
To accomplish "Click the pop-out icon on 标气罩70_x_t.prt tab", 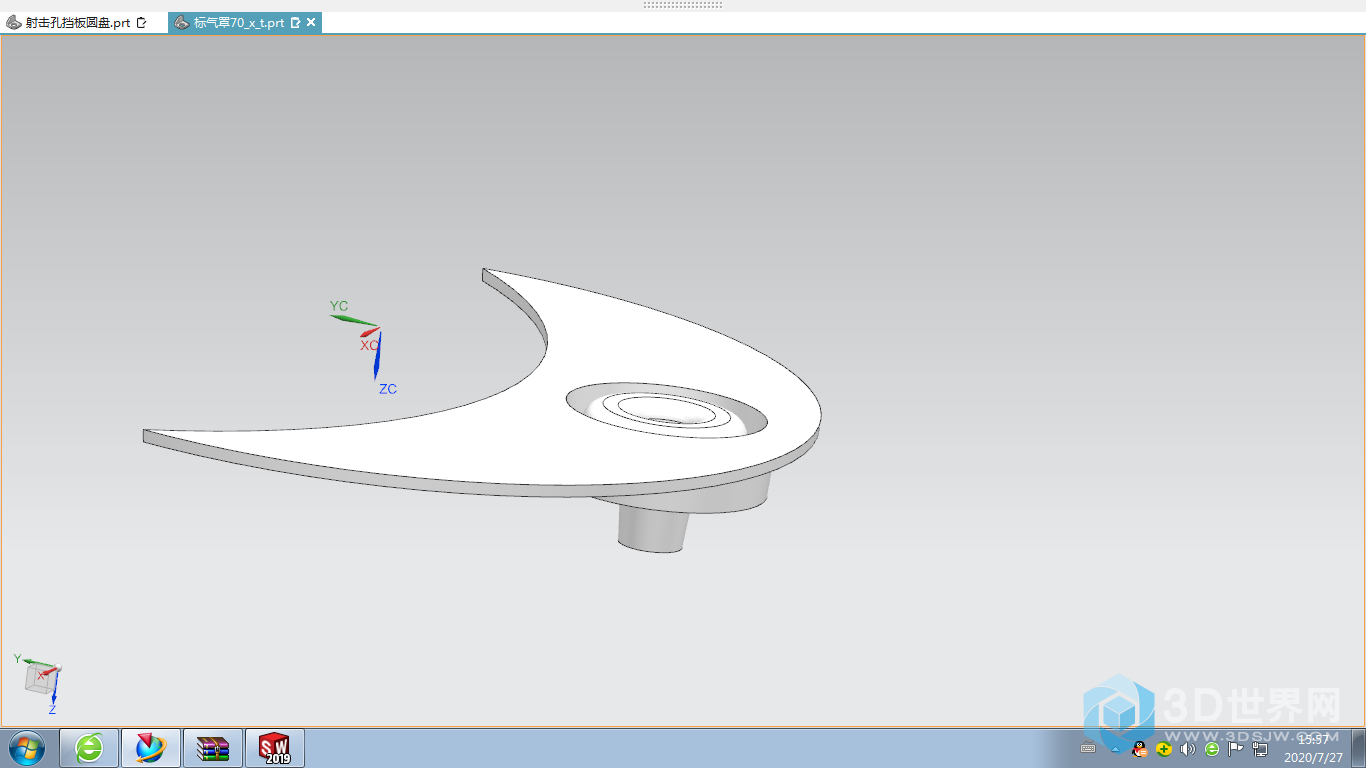I will click(295, 22).
